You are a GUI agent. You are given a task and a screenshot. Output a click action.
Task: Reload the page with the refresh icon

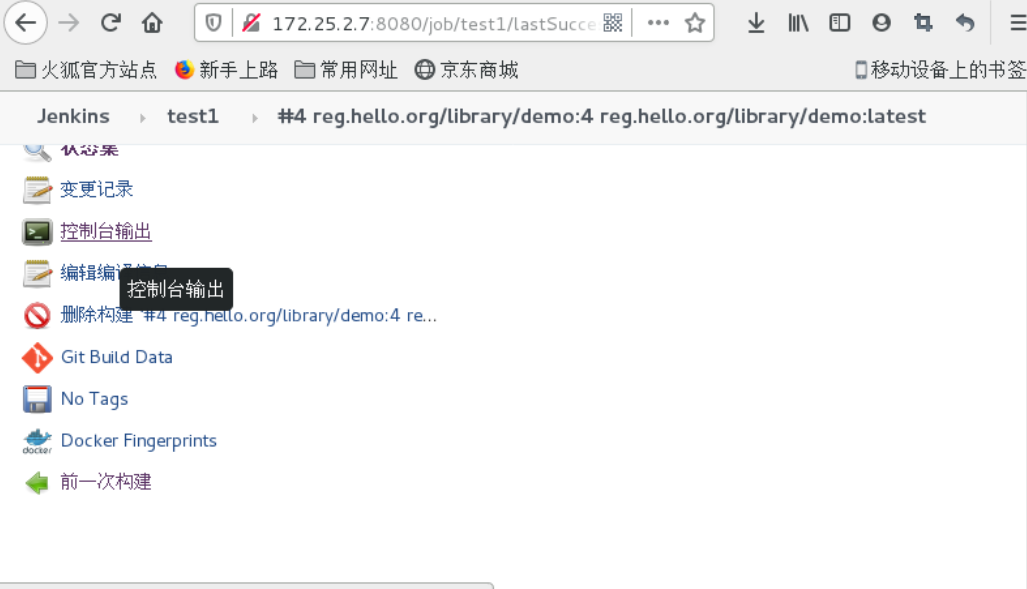tap(111, 23)
